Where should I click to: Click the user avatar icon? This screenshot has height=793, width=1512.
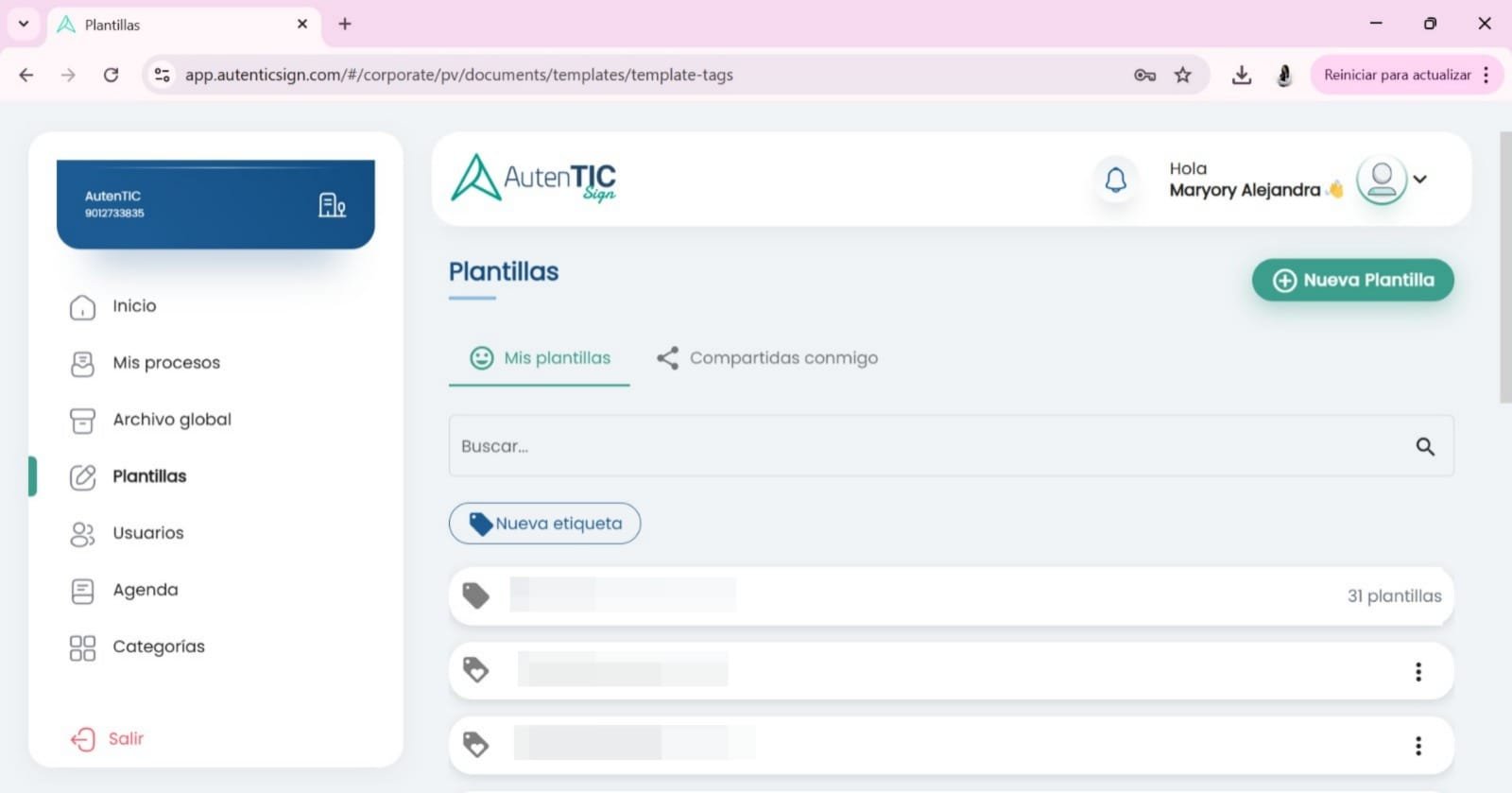click(1381, 180)
